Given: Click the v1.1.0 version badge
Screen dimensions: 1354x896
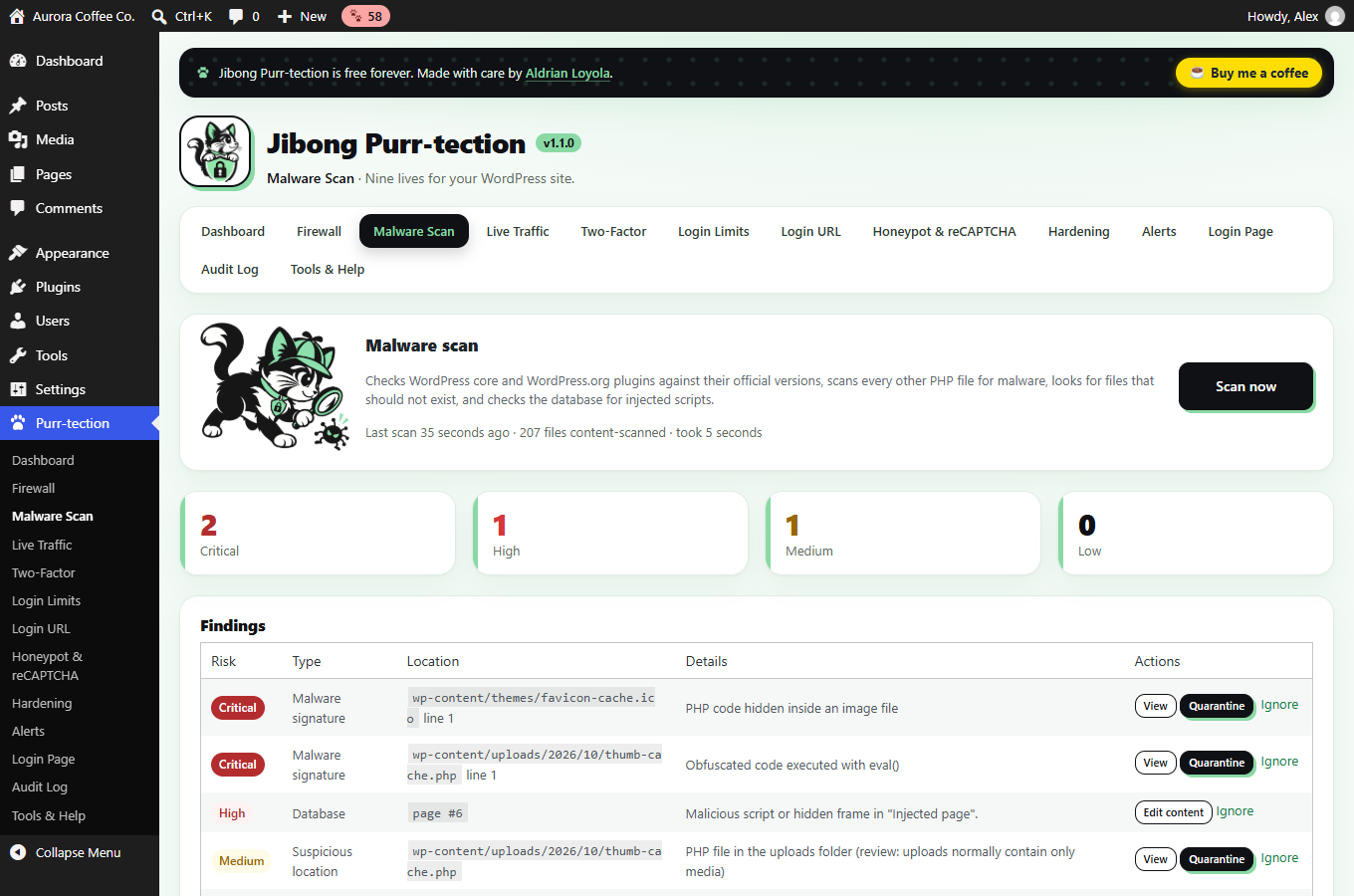Looking at the screenshot, I should click(559, 143).
